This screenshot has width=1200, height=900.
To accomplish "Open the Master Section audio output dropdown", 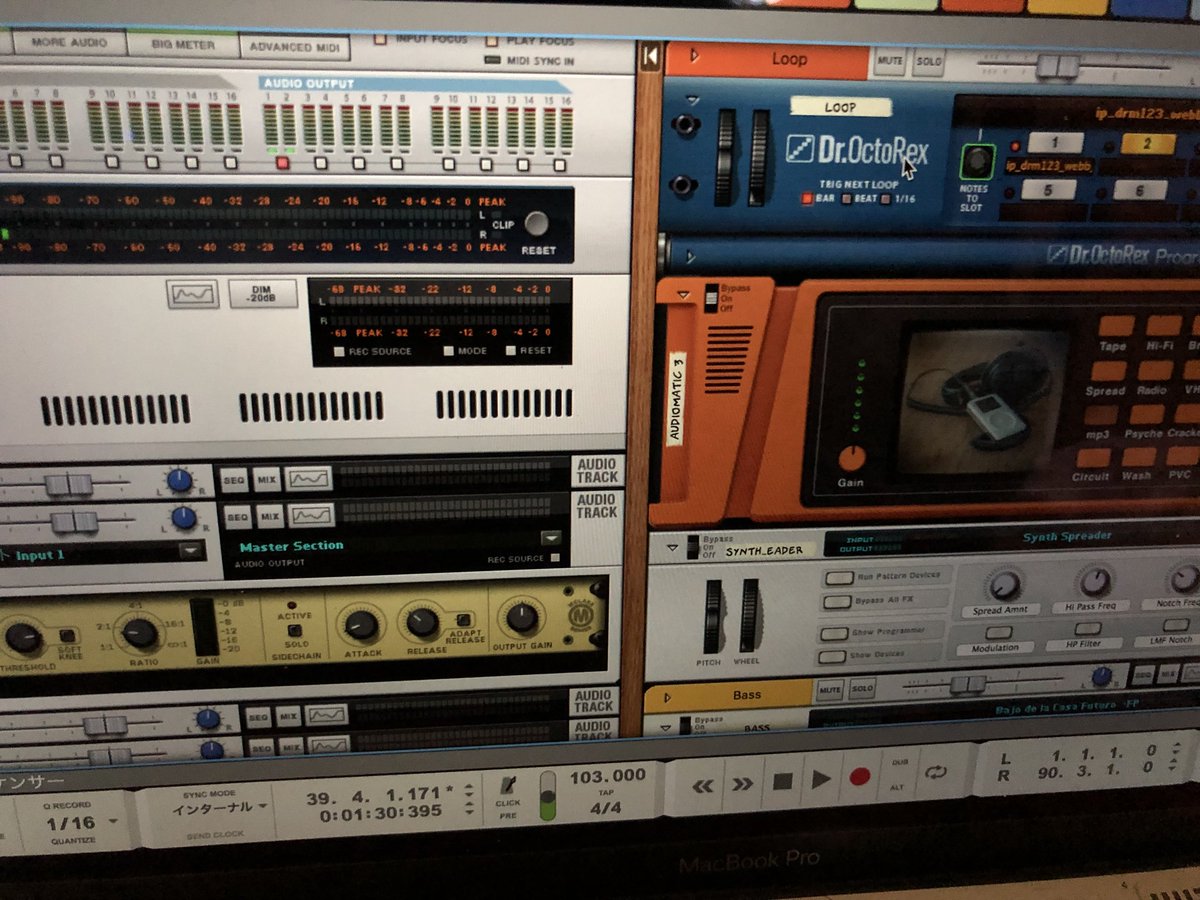I will coord(549,539).
